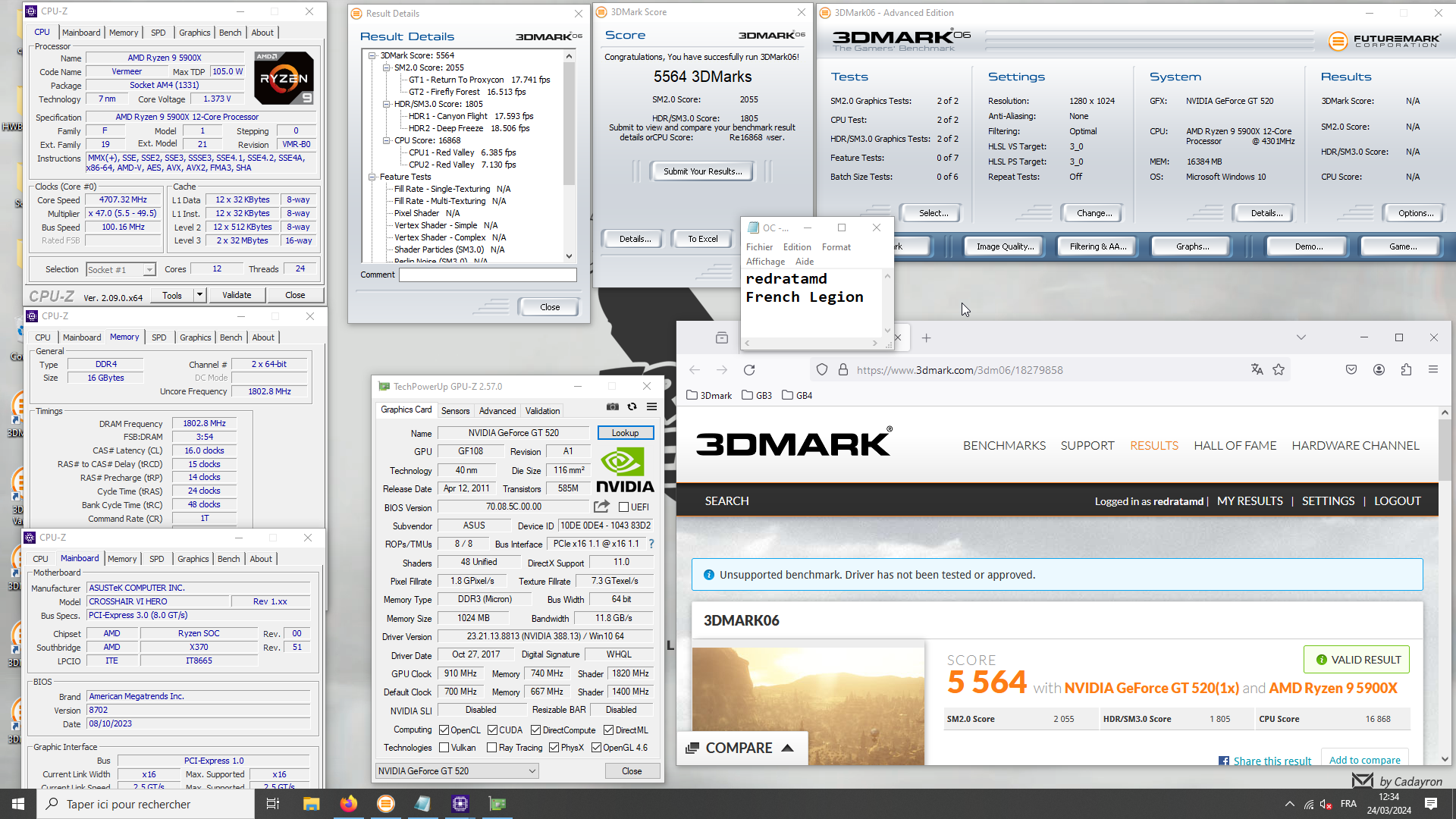Click the GPU-Z screenshot camera icon
The height and width of the screenshot is (819, 1456).
[x=613, y=407]
